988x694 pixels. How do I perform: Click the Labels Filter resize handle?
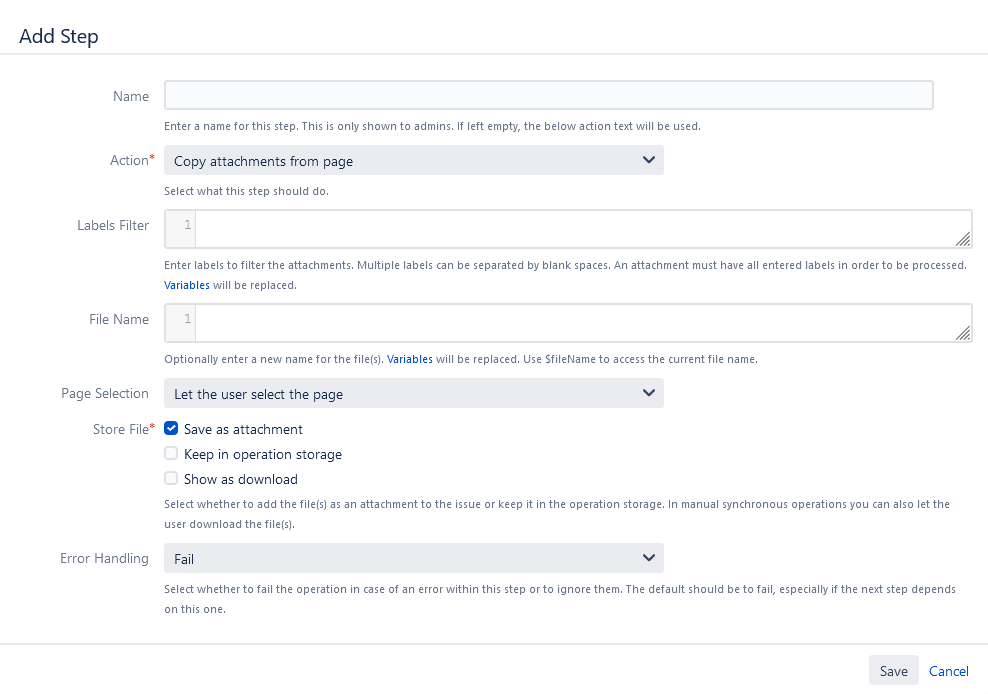click(x=962, y=239)
